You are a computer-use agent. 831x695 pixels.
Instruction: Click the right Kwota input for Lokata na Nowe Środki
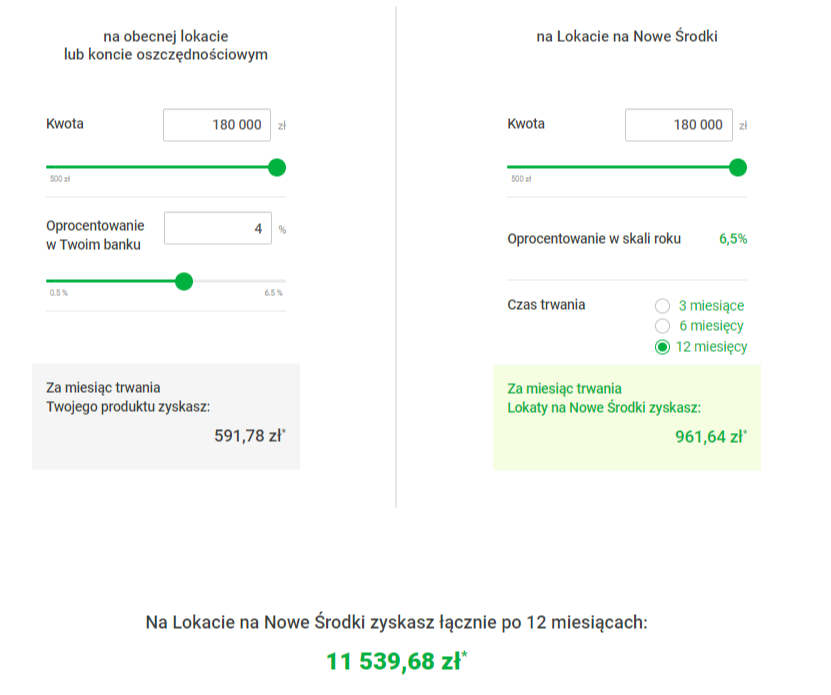click(x=678, y=125)
